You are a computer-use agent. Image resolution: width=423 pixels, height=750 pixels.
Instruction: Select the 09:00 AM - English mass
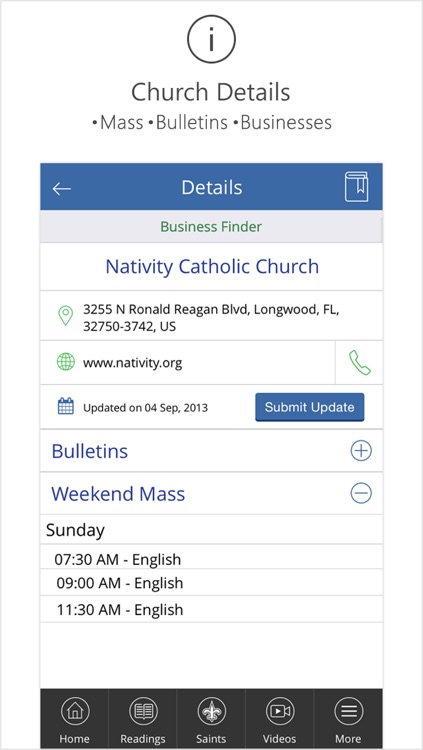coord(211,583)
